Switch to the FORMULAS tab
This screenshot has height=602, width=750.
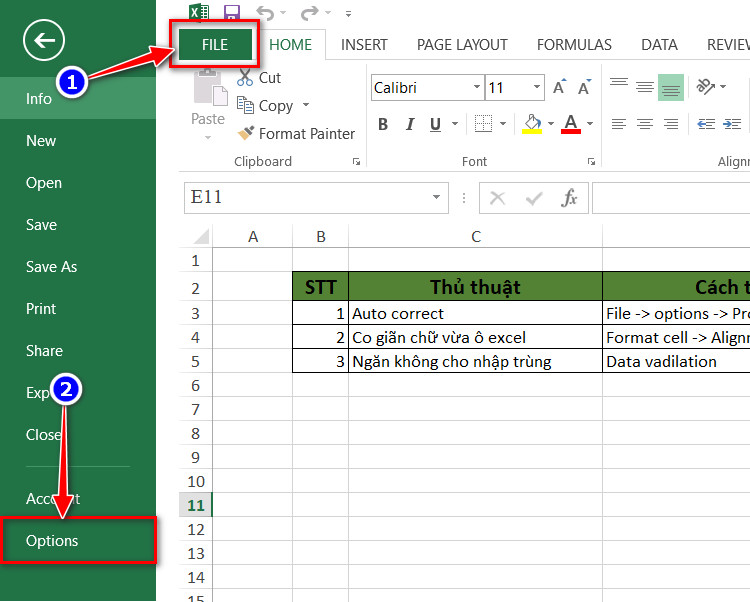[574, 44]
